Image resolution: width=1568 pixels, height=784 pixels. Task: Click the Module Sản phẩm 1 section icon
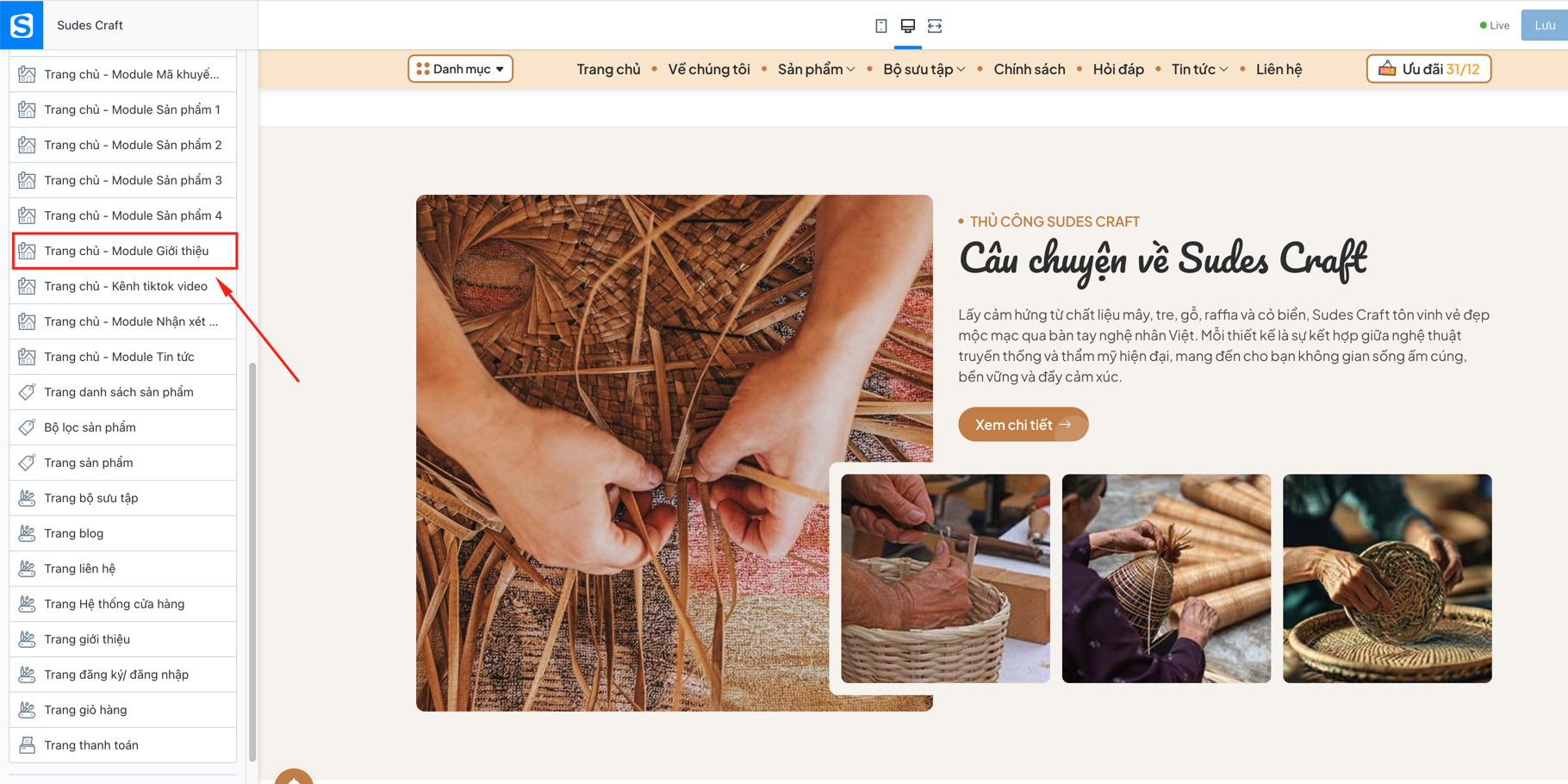coord(28,109)
